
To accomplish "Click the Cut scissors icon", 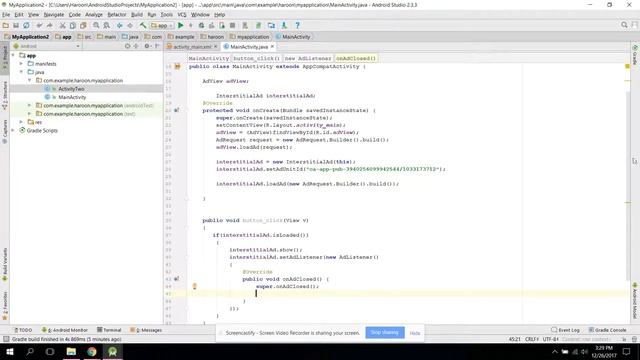I will [x=62, y=25].
